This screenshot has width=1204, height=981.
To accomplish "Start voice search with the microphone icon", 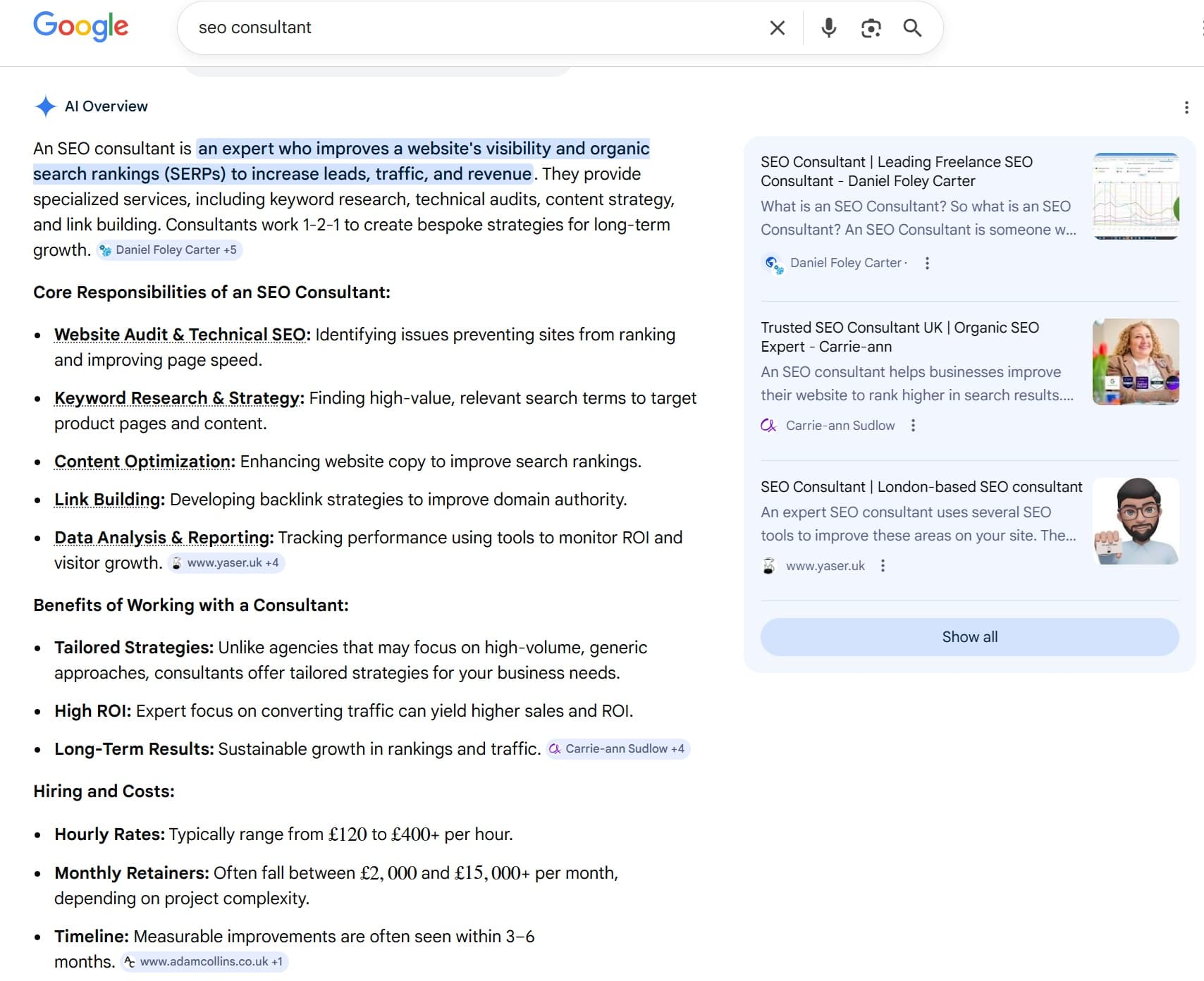I will pos(829,27).
